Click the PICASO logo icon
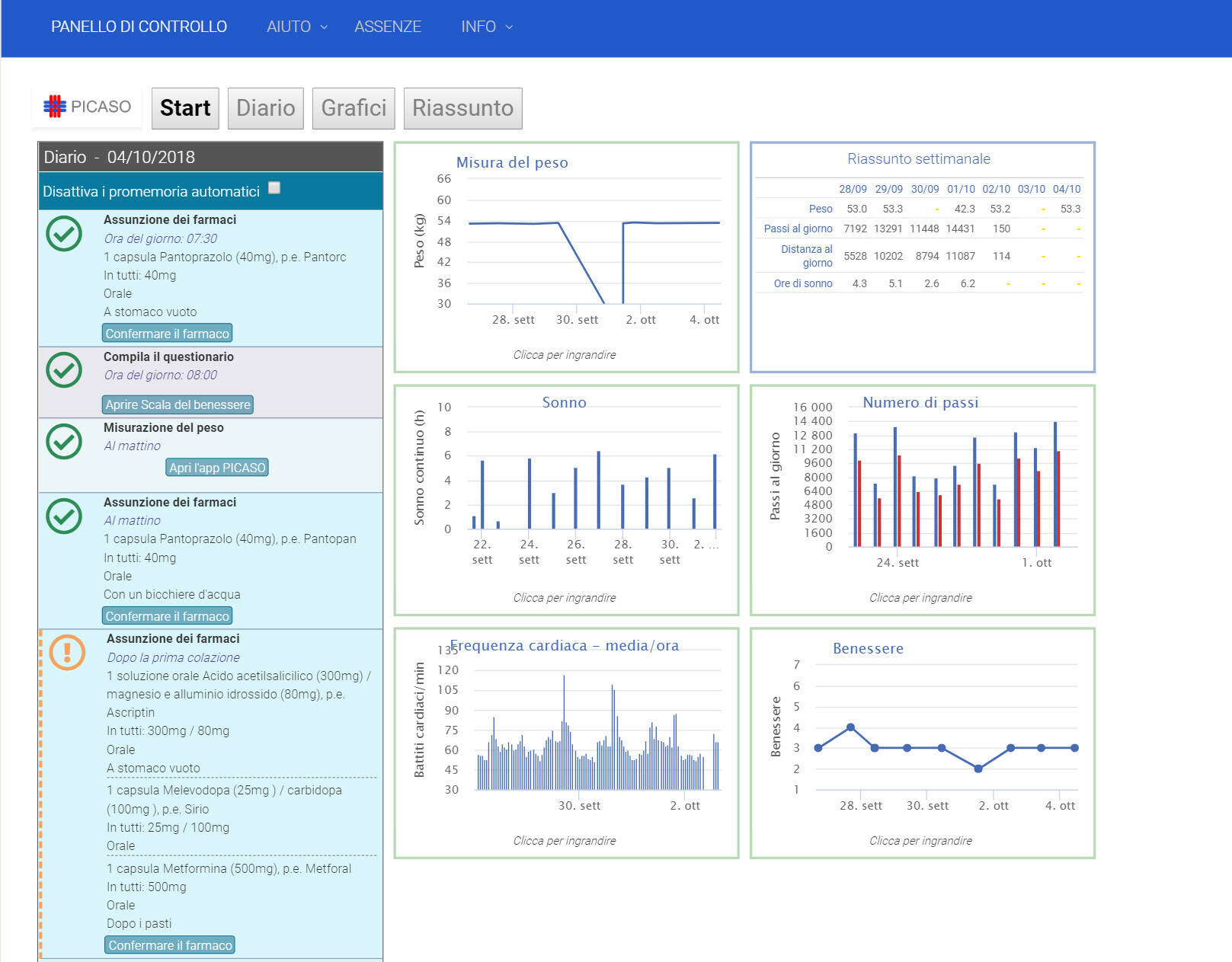 point(55,107)
